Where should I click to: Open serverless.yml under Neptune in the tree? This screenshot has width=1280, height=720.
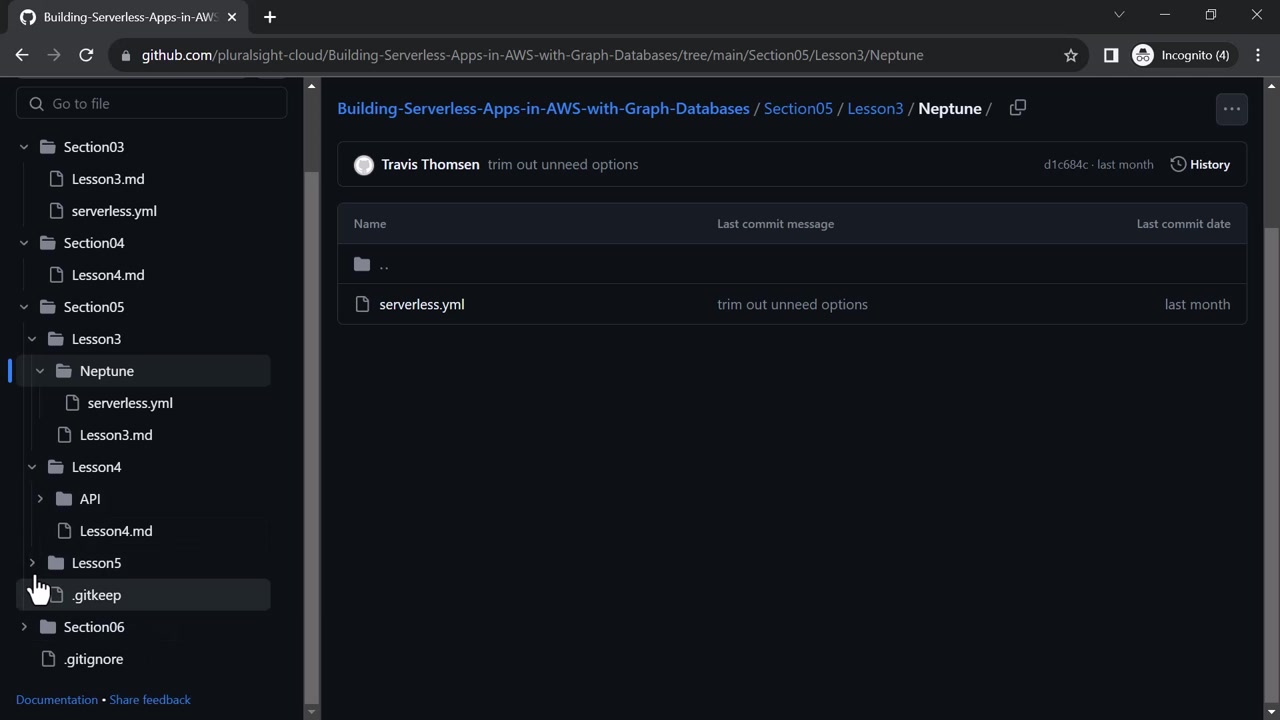pos(130,403)
